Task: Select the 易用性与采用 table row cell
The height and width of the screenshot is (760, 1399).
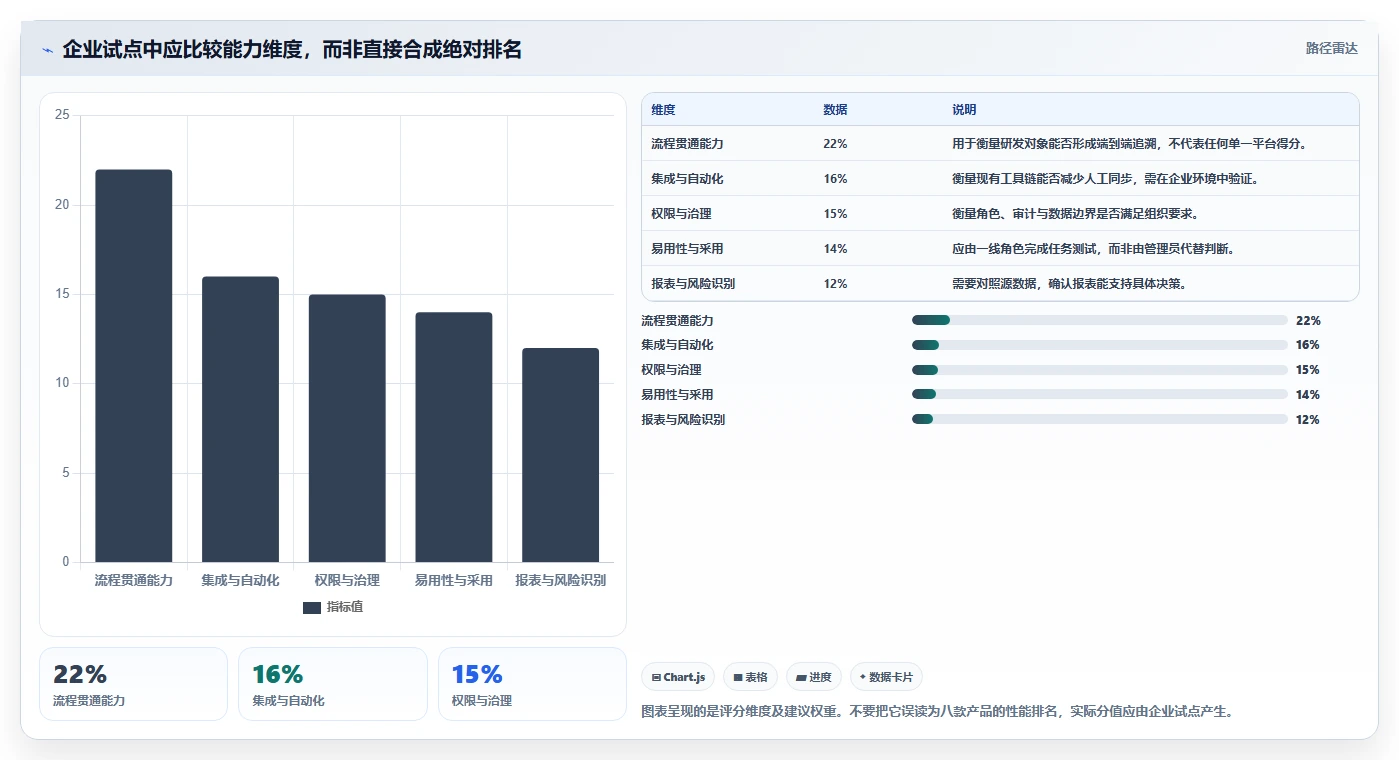Action: pyautogui.click(x=687, y=249)
